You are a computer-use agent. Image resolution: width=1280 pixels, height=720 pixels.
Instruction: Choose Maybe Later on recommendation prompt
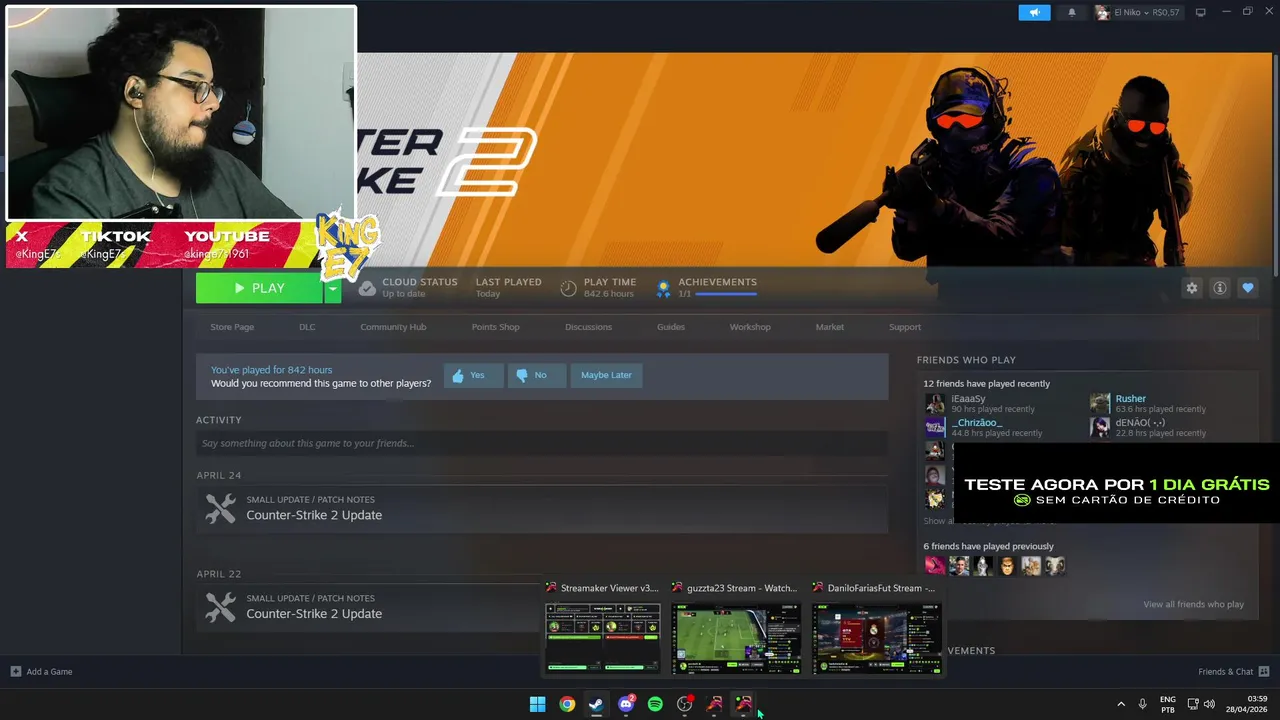point(606,375)
